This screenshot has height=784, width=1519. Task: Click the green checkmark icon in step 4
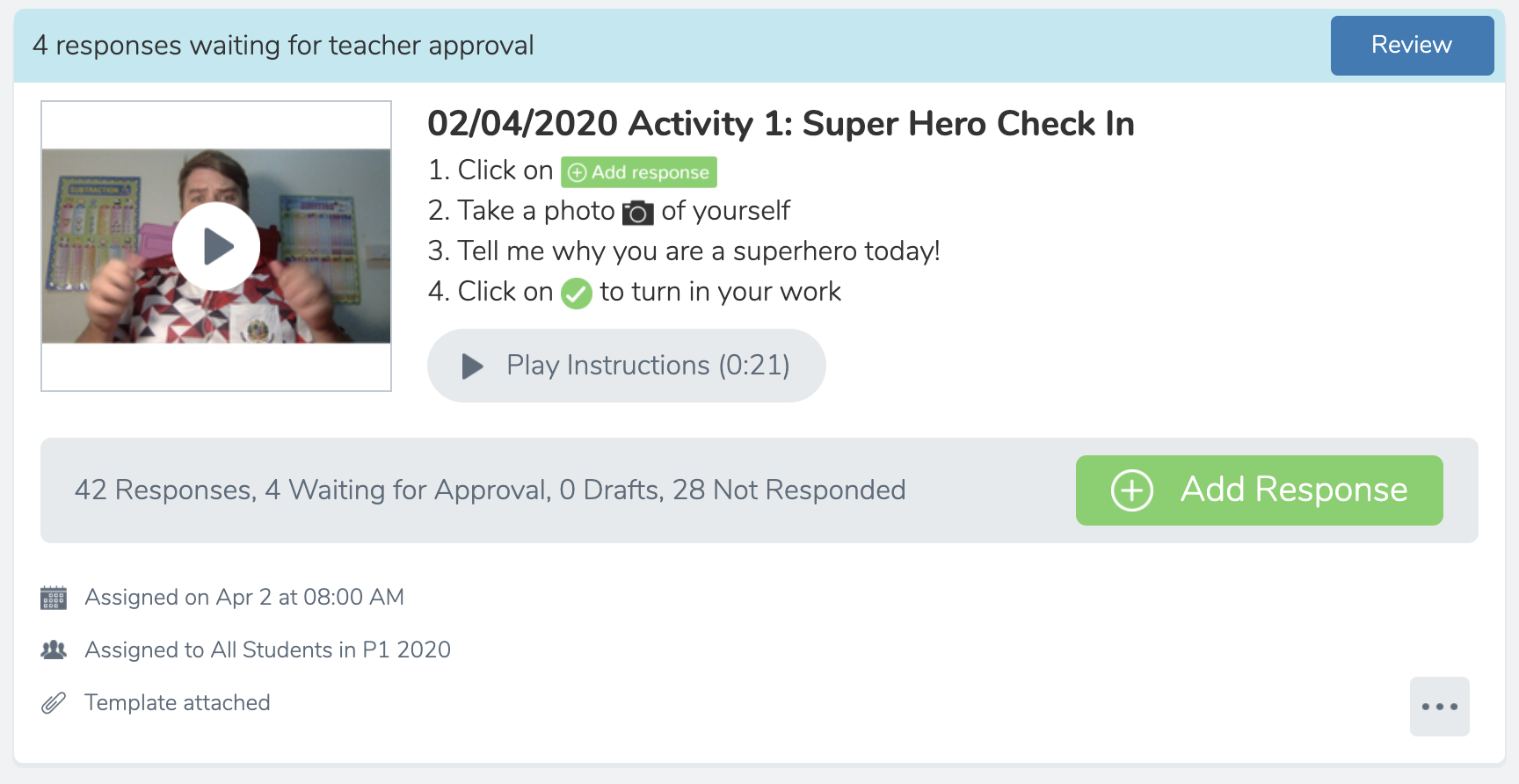click(x=577, y=294)
